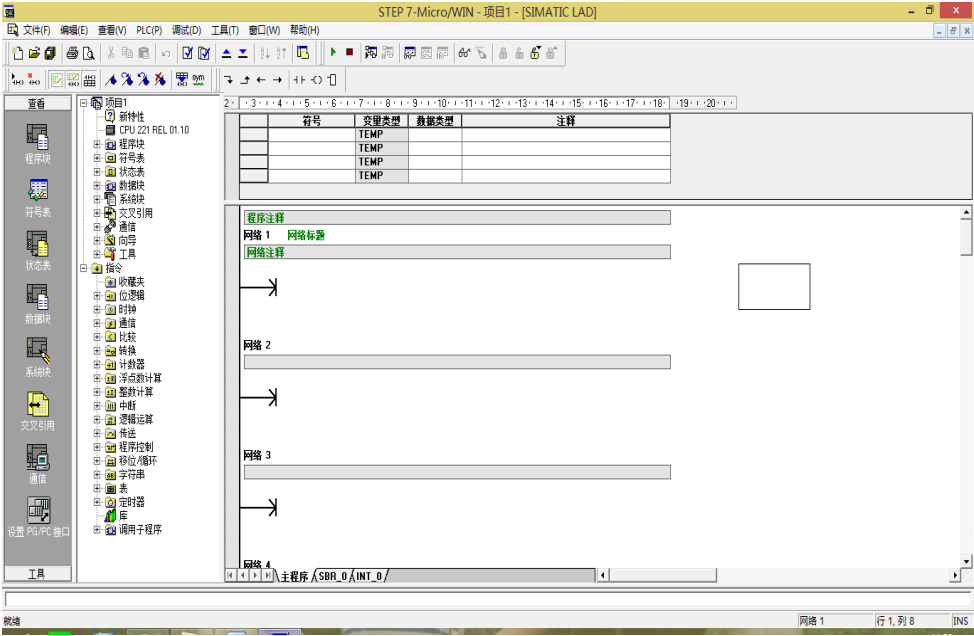
Task: Toggle symbol information table view
Action: pos(89,80)
